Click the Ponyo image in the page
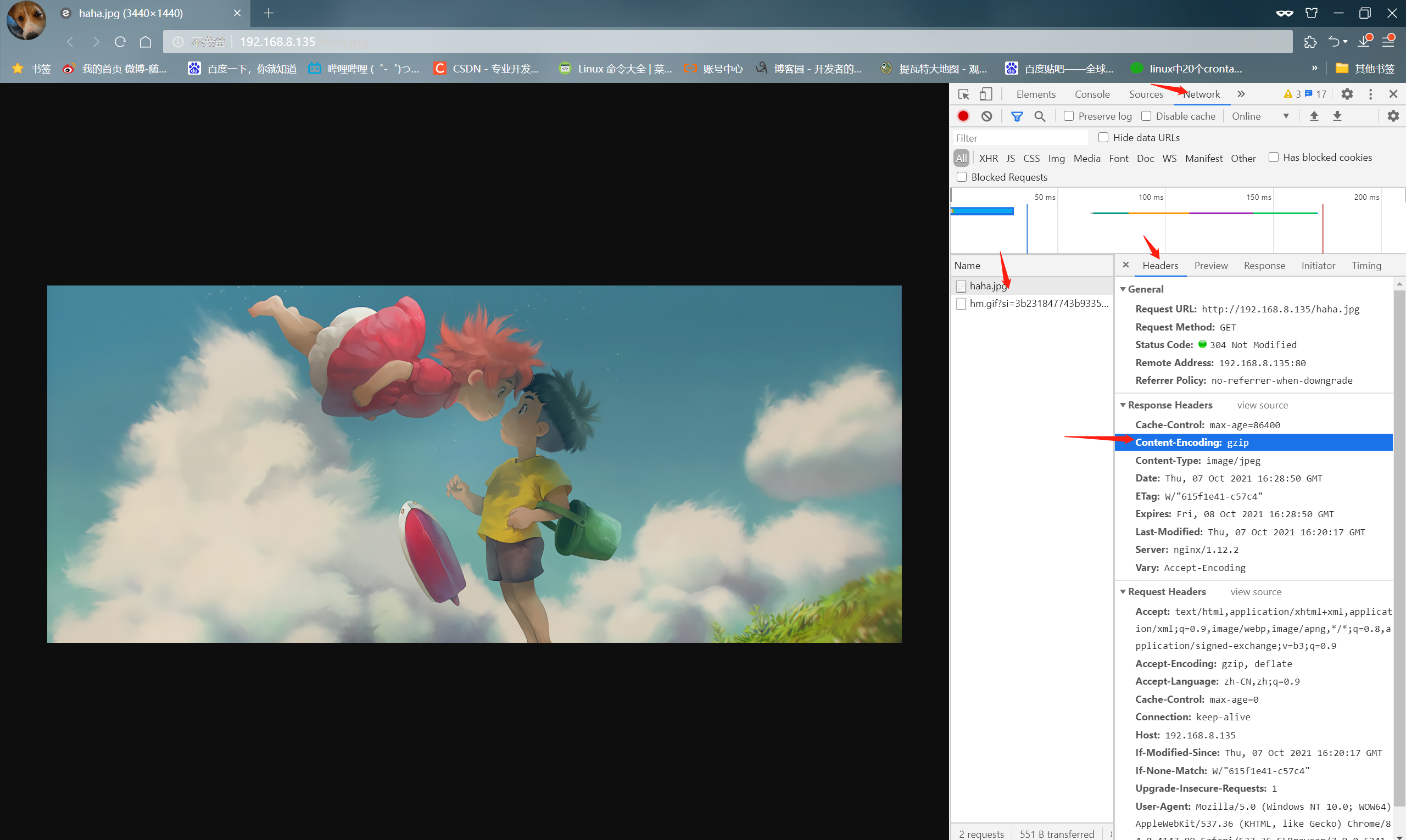This screenshot has width=1406, height=840. (475, 464)
